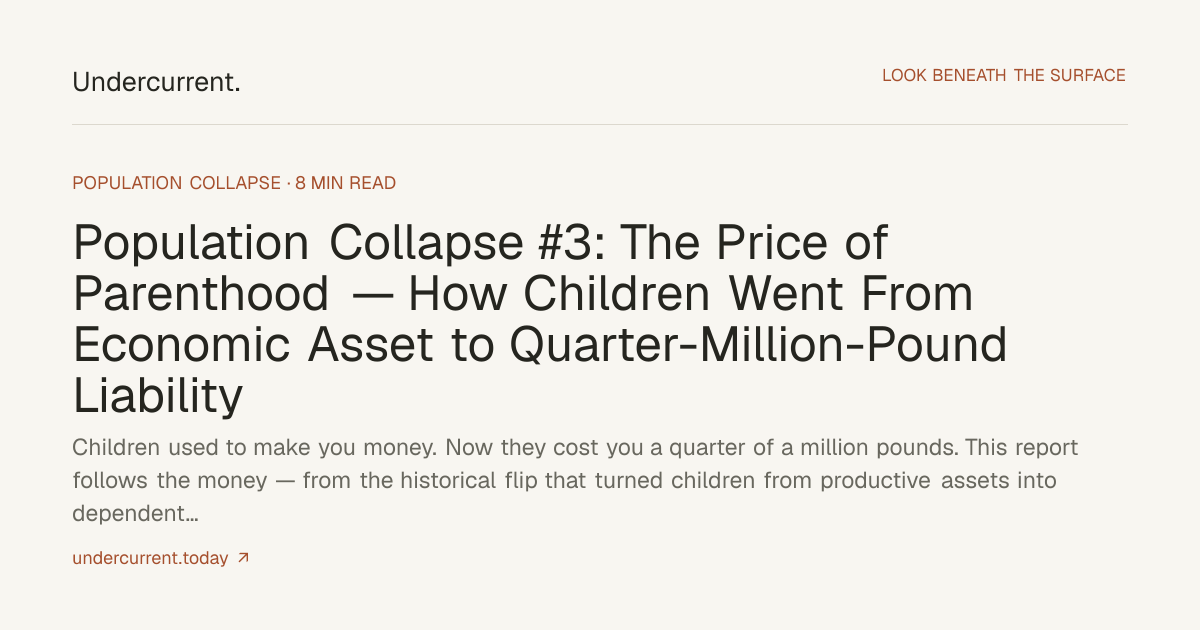Click the separator dot before "8 Min Read"

(288, 184)
